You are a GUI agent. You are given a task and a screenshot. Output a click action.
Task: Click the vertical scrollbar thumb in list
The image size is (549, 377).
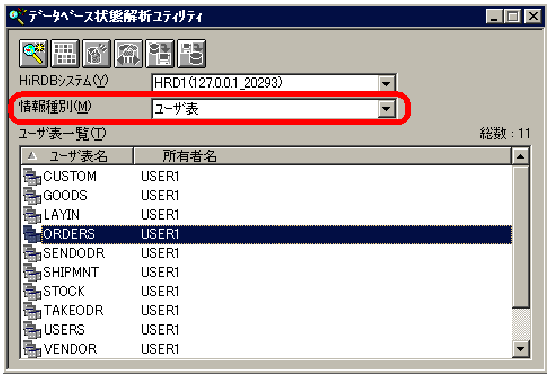point(520,237)
